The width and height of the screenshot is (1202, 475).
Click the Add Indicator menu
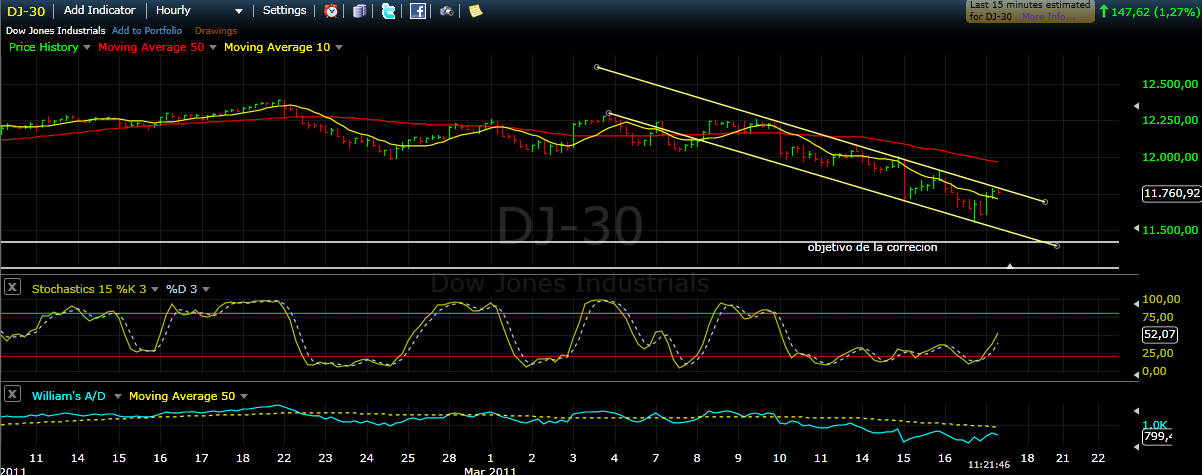point(99,10)
